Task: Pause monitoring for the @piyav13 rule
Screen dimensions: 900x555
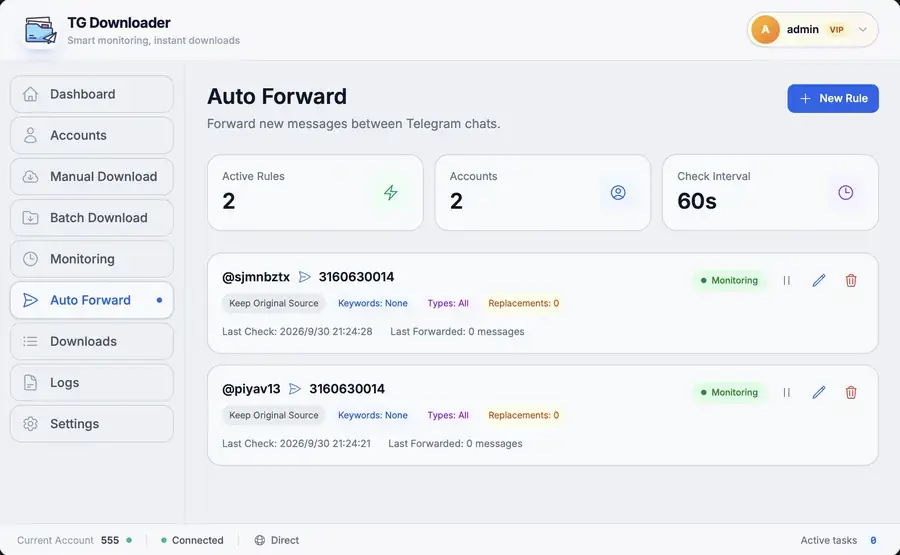Action: point(787,393)
